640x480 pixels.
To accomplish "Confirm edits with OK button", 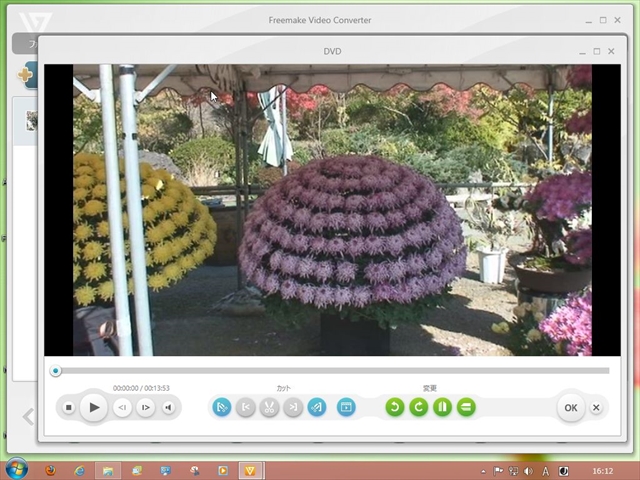I will click(x=570, y=407).
